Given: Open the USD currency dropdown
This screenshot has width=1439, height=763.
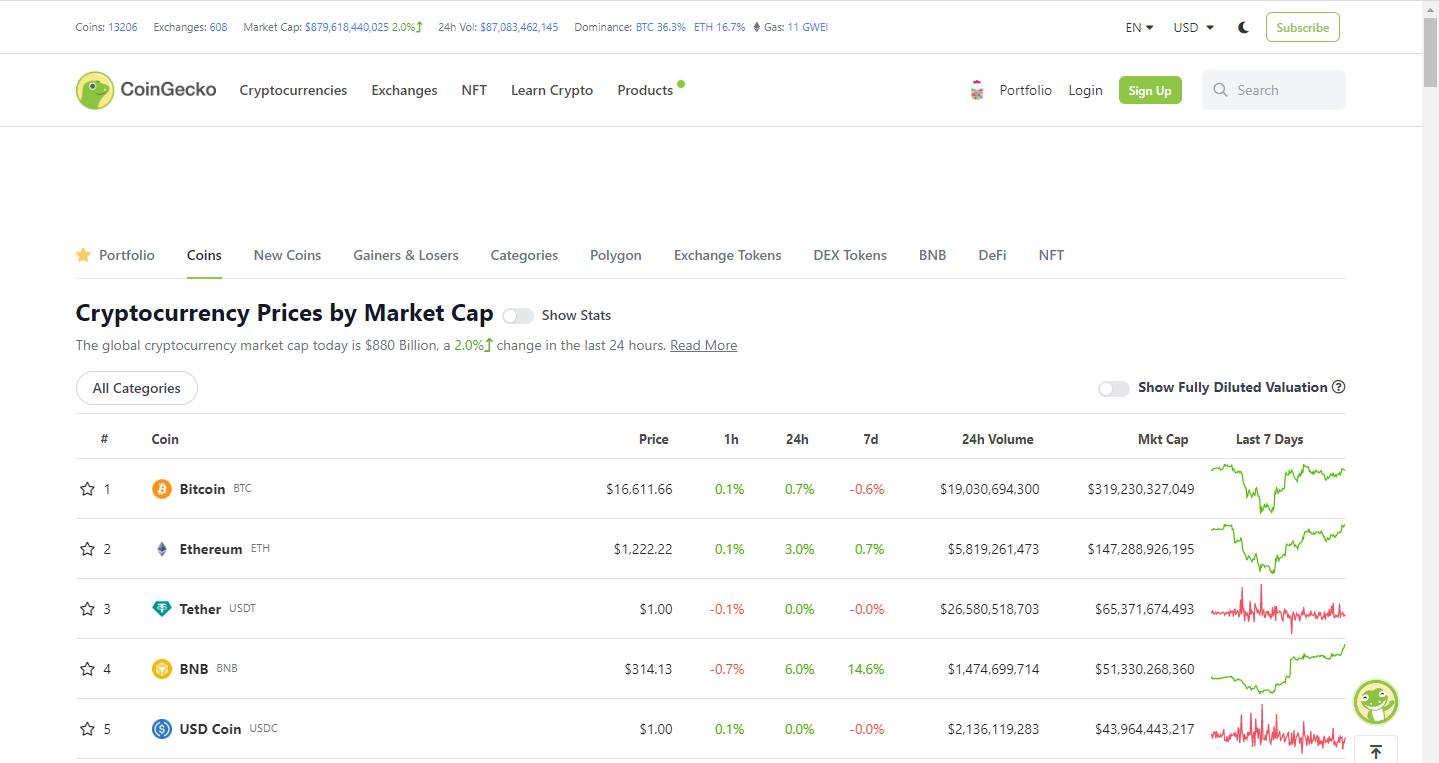Looking at the screenshot, I should (1193, 27).
